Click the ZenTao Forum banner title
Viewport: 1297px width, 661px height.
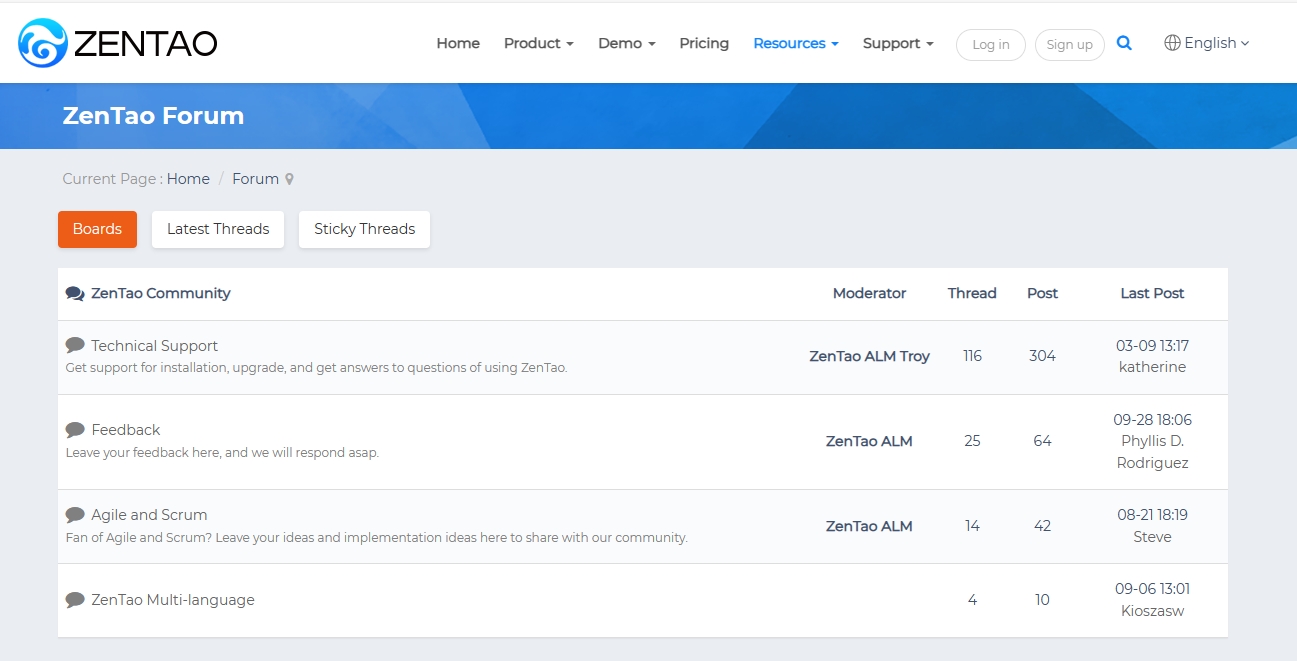click(x=153, y=116)
